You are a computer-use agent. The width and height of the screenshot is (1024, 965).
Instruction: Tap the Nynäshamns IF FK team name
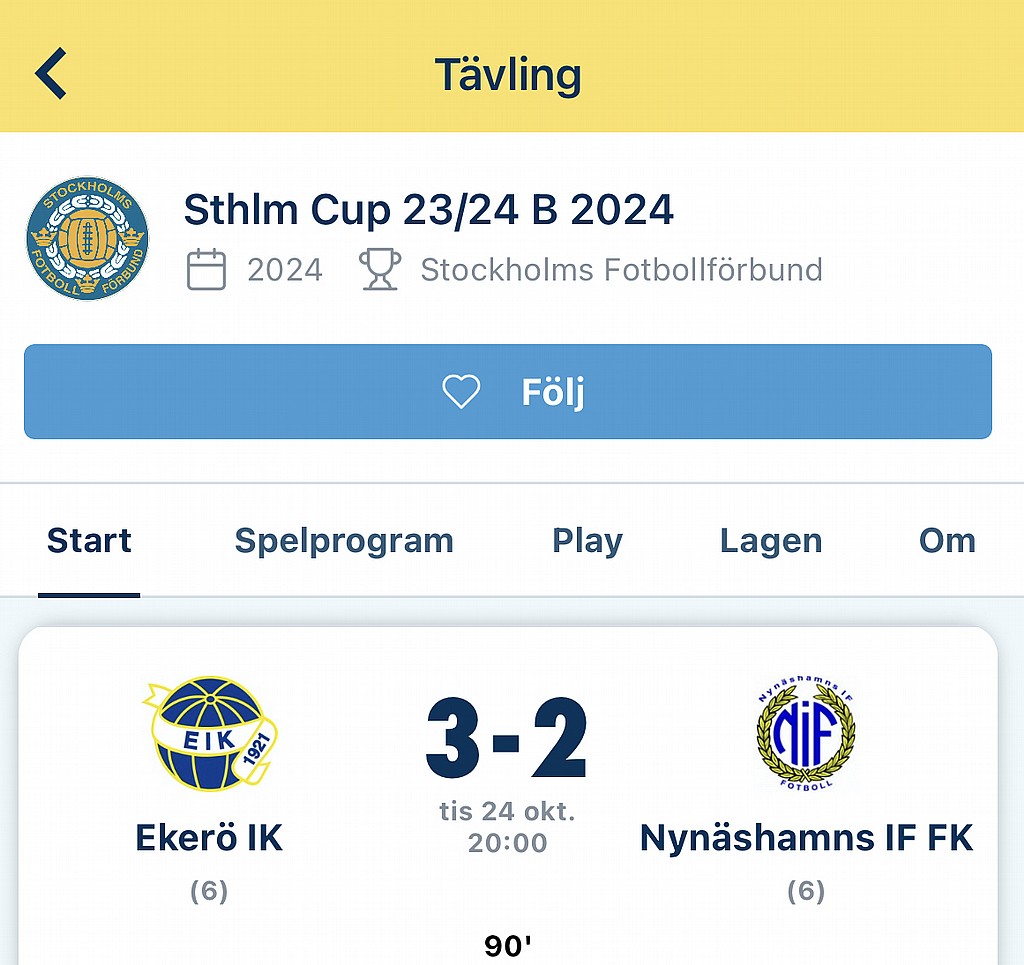pyautogui.click(x=806, y=838)
